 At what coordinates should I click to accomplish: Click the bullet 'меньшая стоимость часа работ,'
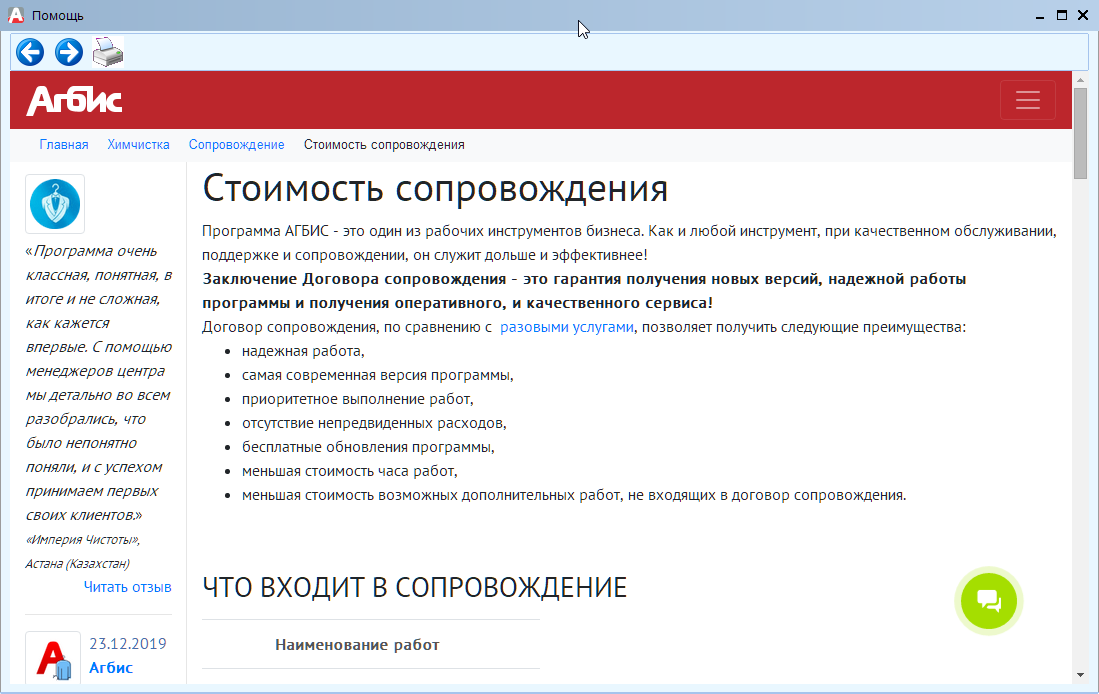[349, 471]
